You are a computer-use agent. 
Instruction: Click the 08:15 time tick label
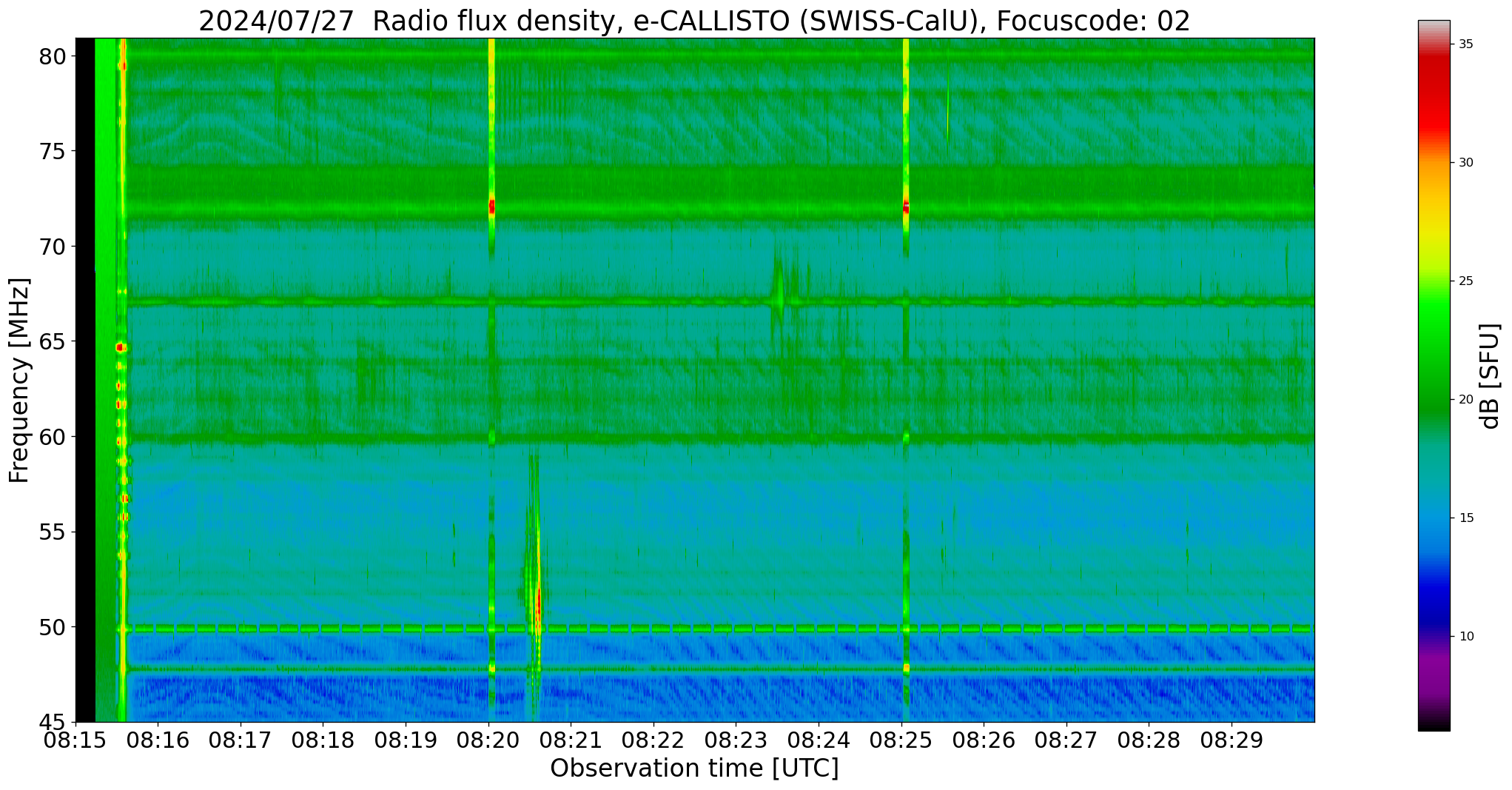(x=75, y=740)
